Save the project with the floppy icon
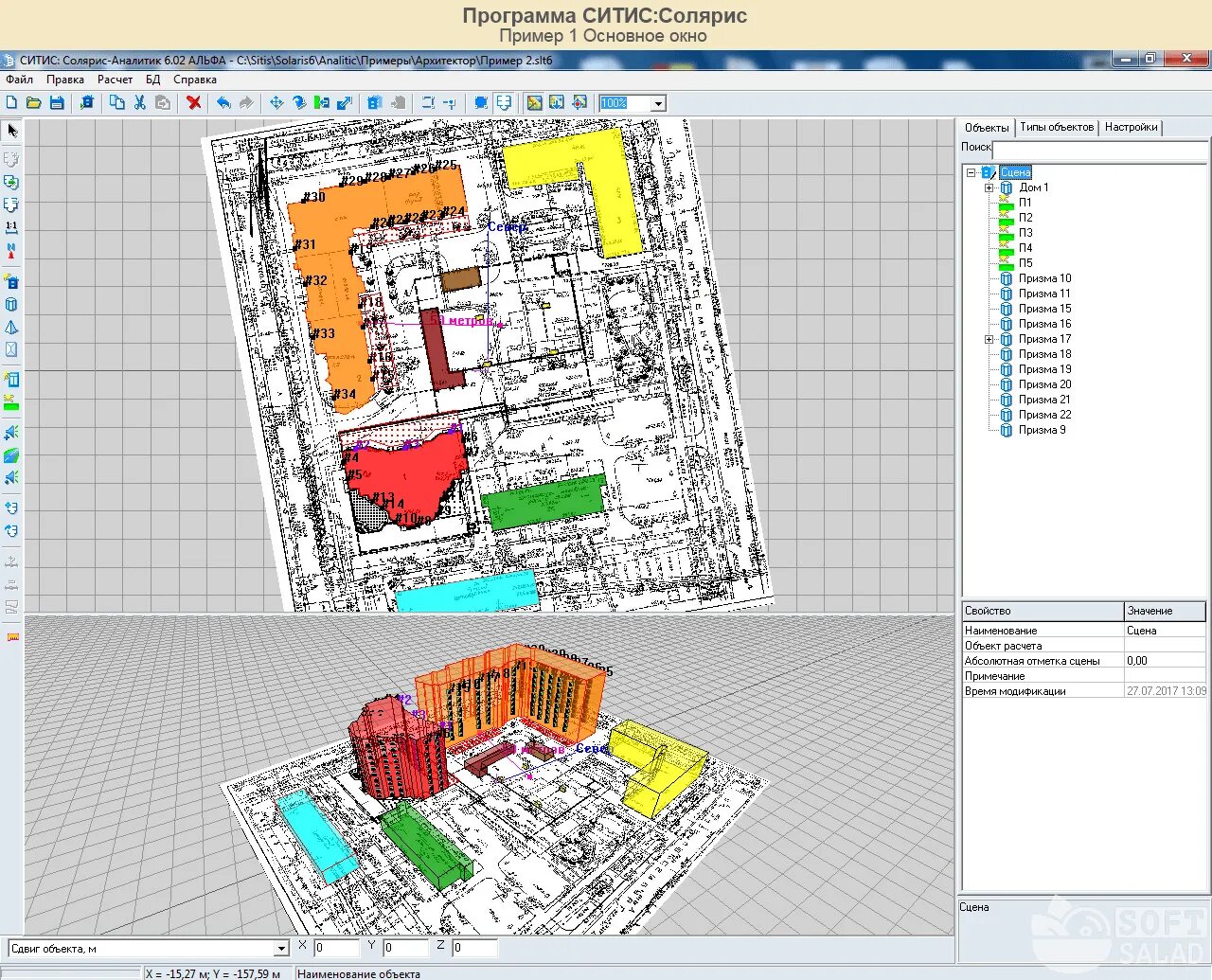This screenshot has height=980, width=1212. (x=57, y=102)
